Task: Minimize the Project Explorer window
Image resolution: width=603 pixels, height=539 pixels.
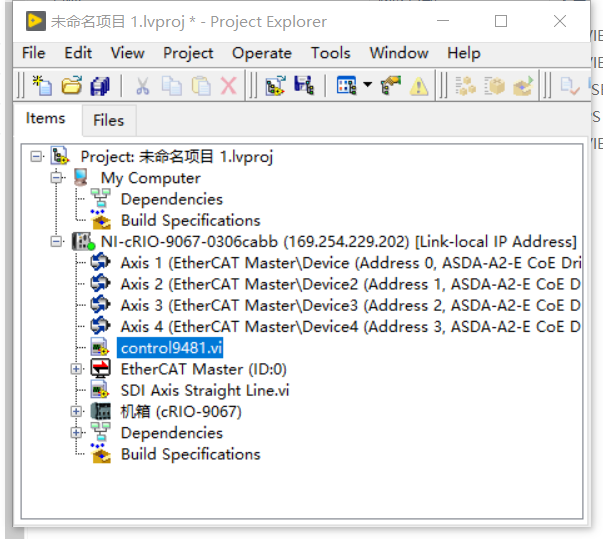Action: (x=443, y=21)
